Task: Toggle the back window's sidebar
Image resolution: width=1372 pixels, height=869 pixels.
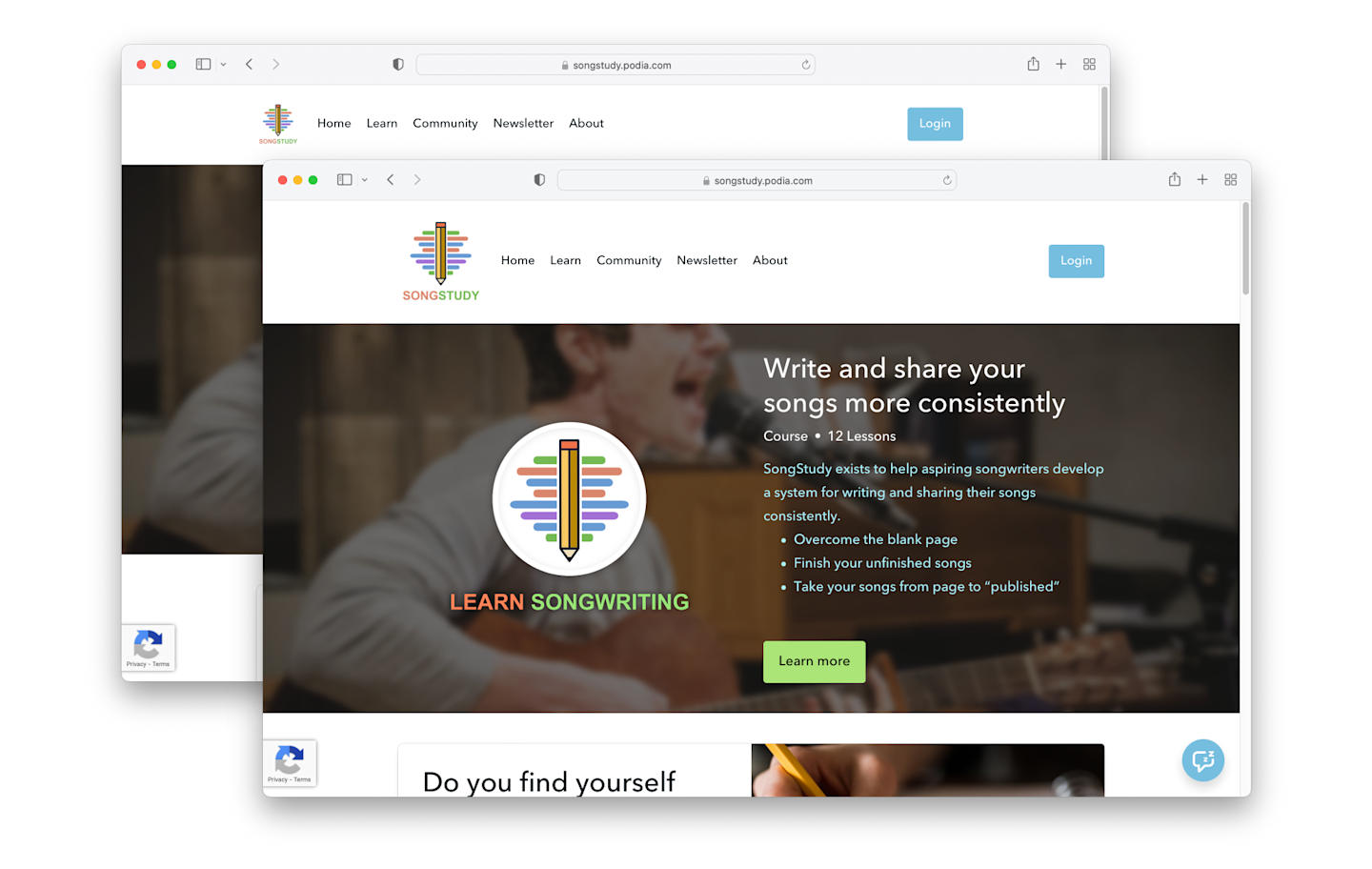Action: [203, 64]
